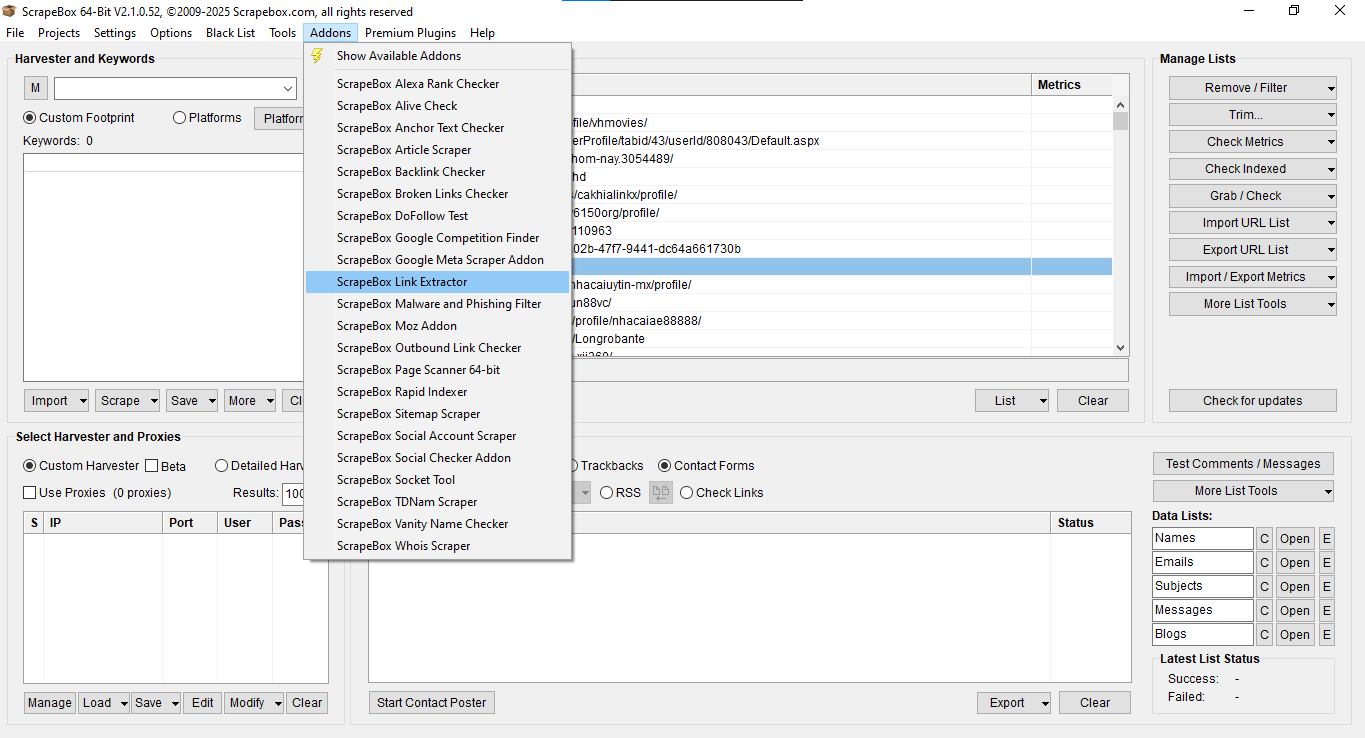This screenshot has width=1365, height=738.
Task: Open the Premium Plugins menu
Action: click(410, 33)
